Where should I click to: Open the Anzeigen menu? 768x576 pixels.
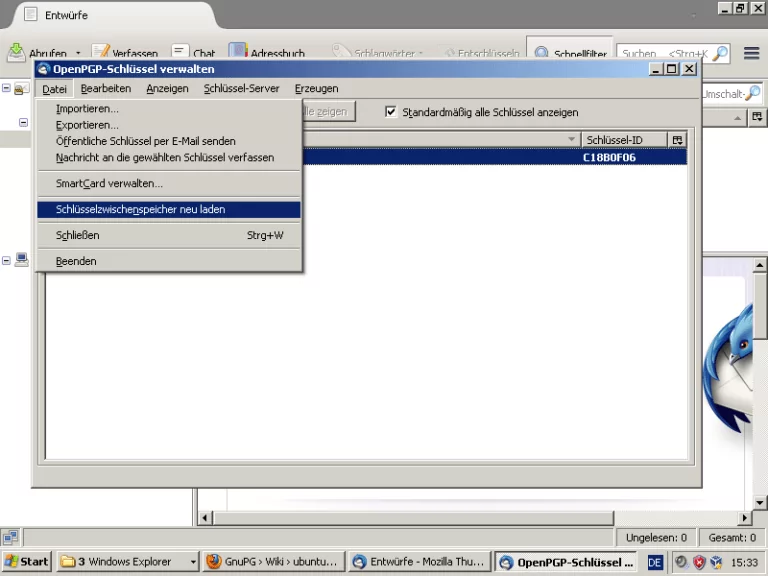(167, 89)
